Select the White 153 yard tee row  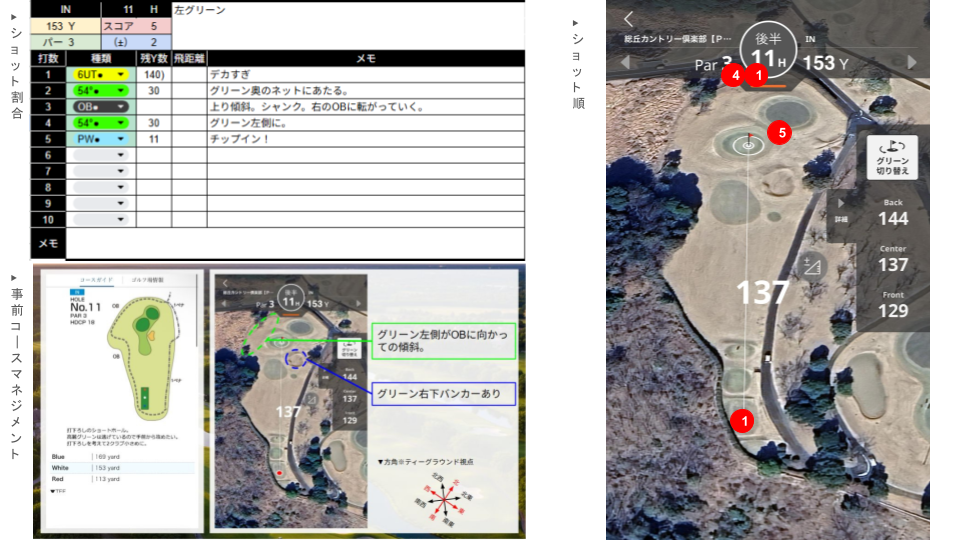[120, 467]
